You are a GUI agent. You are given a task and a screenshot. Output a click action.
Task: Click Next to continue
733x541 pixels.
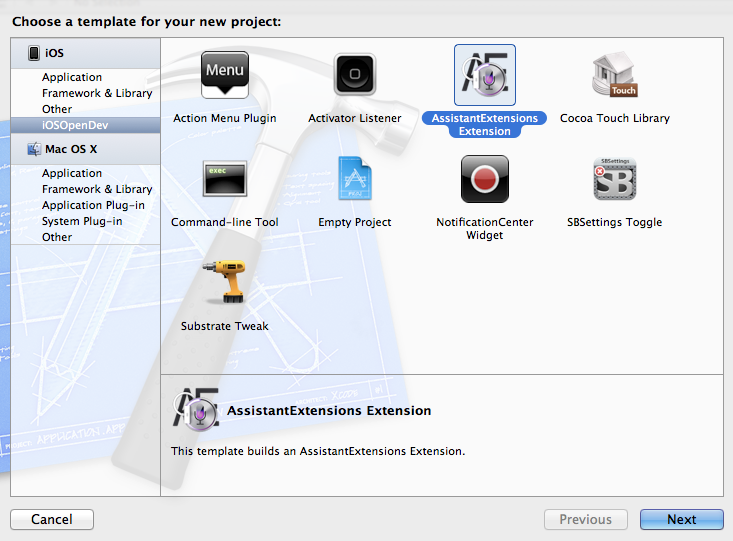[681, 519]
